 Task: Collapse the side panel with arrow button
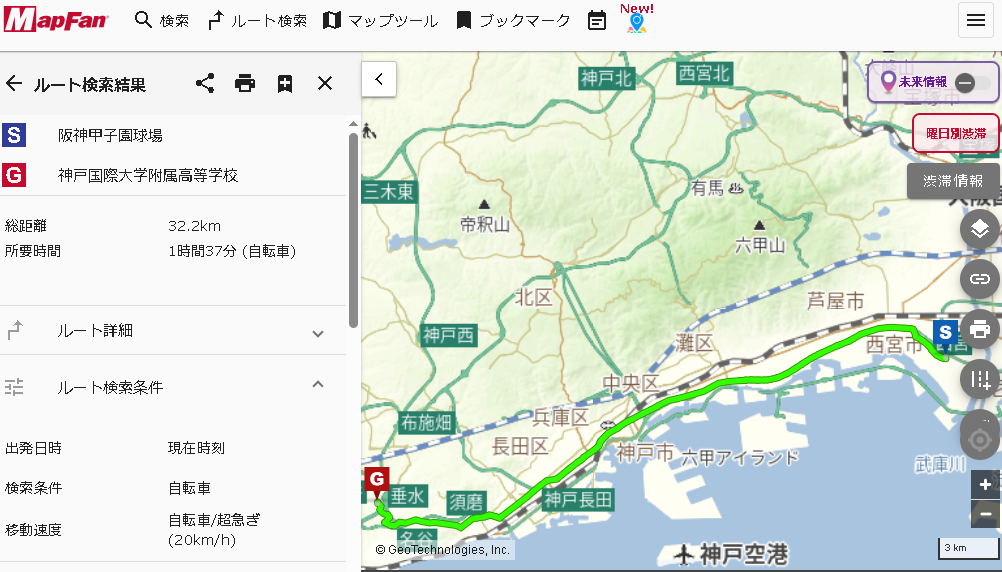[x=379, y=79]
